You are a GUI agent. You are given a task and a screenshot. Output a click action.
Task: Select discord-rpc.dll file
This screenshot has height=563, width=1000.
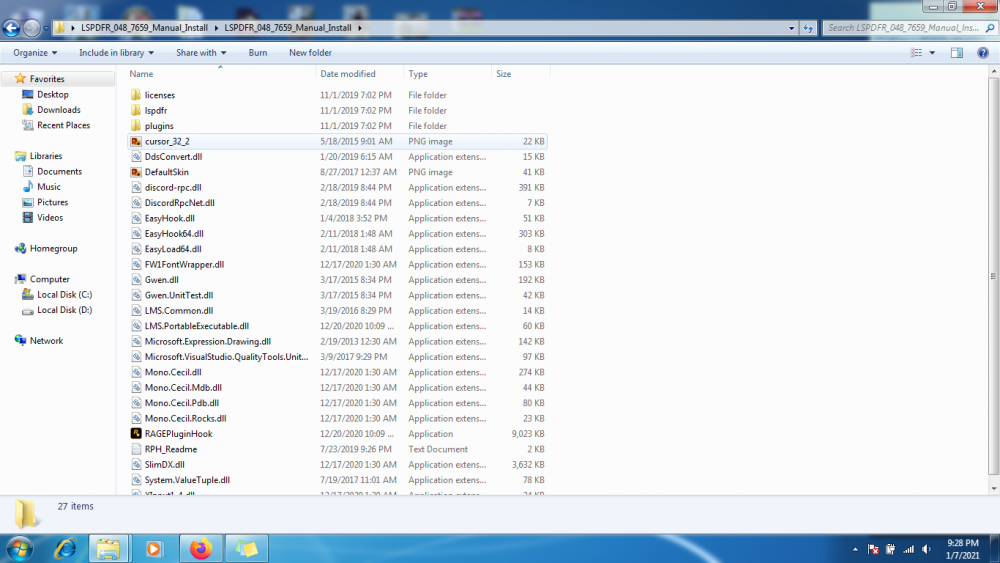[x=173, y=187]
